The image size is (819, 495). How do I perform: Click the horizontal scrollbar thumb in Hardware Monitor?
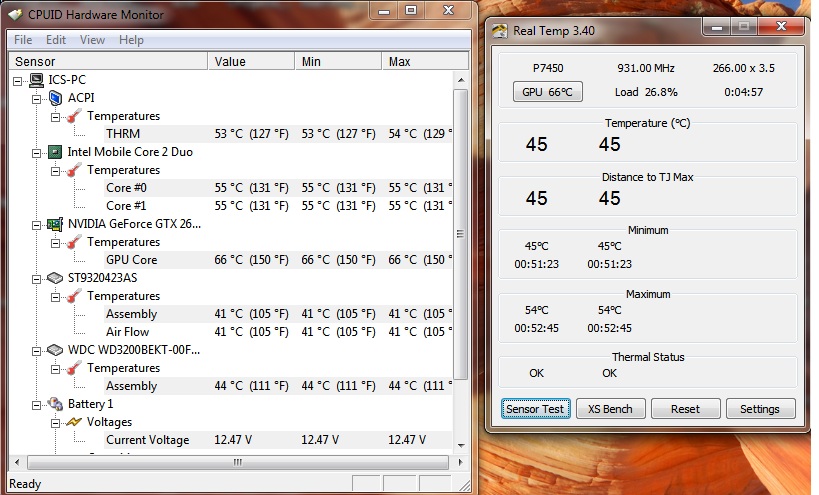pos(238,462)
